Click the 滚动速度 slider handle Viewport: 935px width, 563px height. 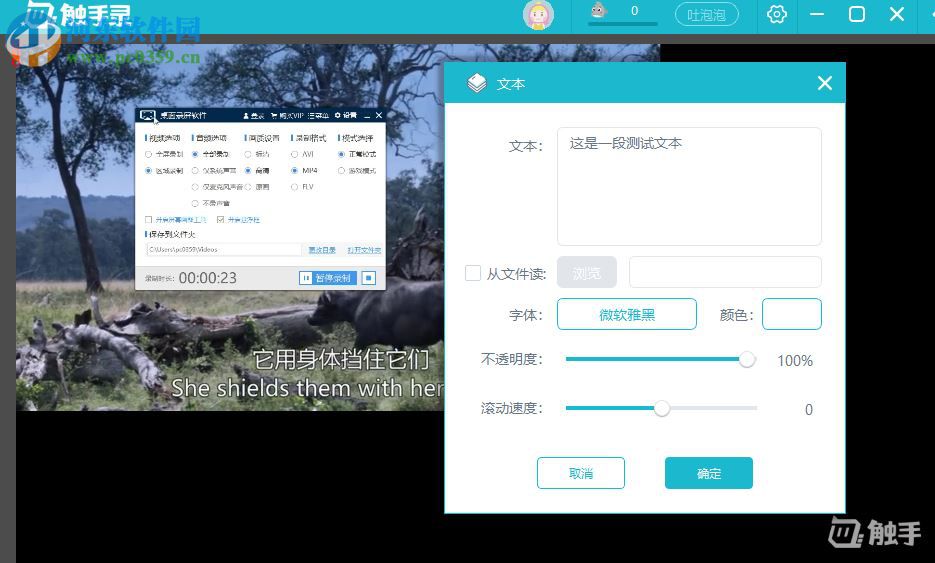[x=661, y=409]
